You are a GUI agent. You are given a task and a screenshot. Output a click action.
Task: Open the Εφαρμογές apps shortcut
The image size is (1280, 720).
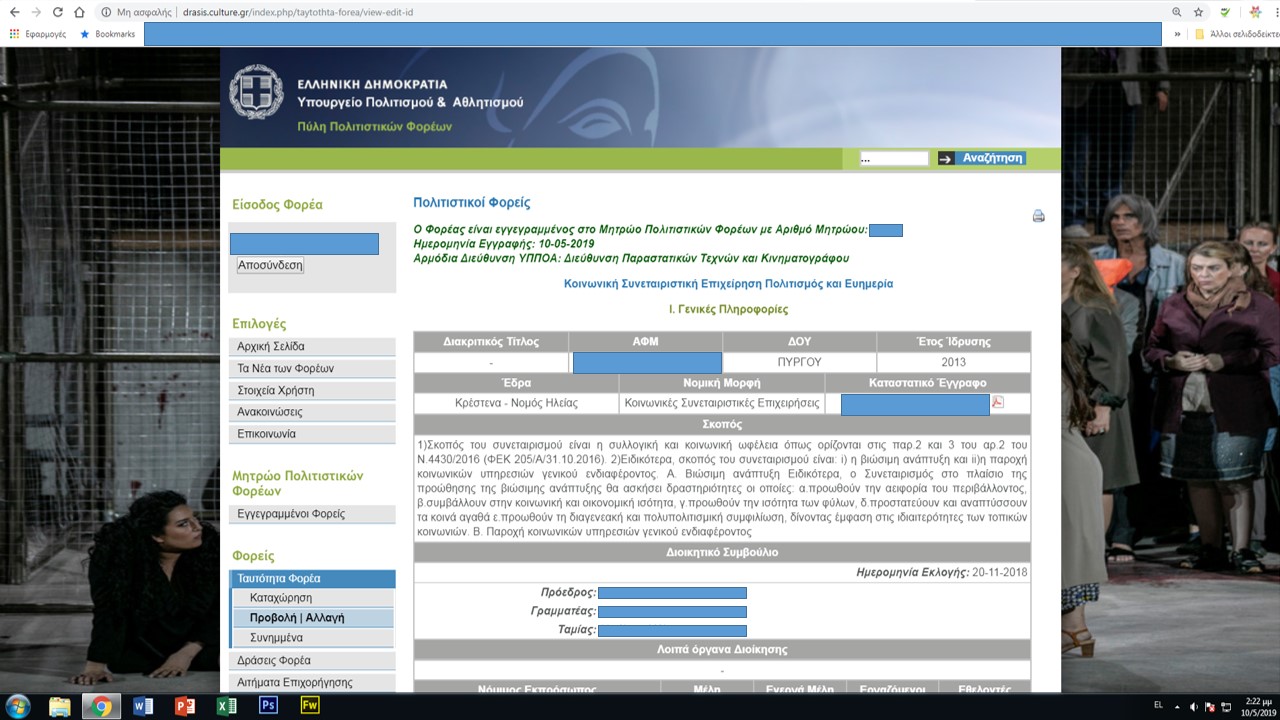pyautogui.click(x=37, y=34)
